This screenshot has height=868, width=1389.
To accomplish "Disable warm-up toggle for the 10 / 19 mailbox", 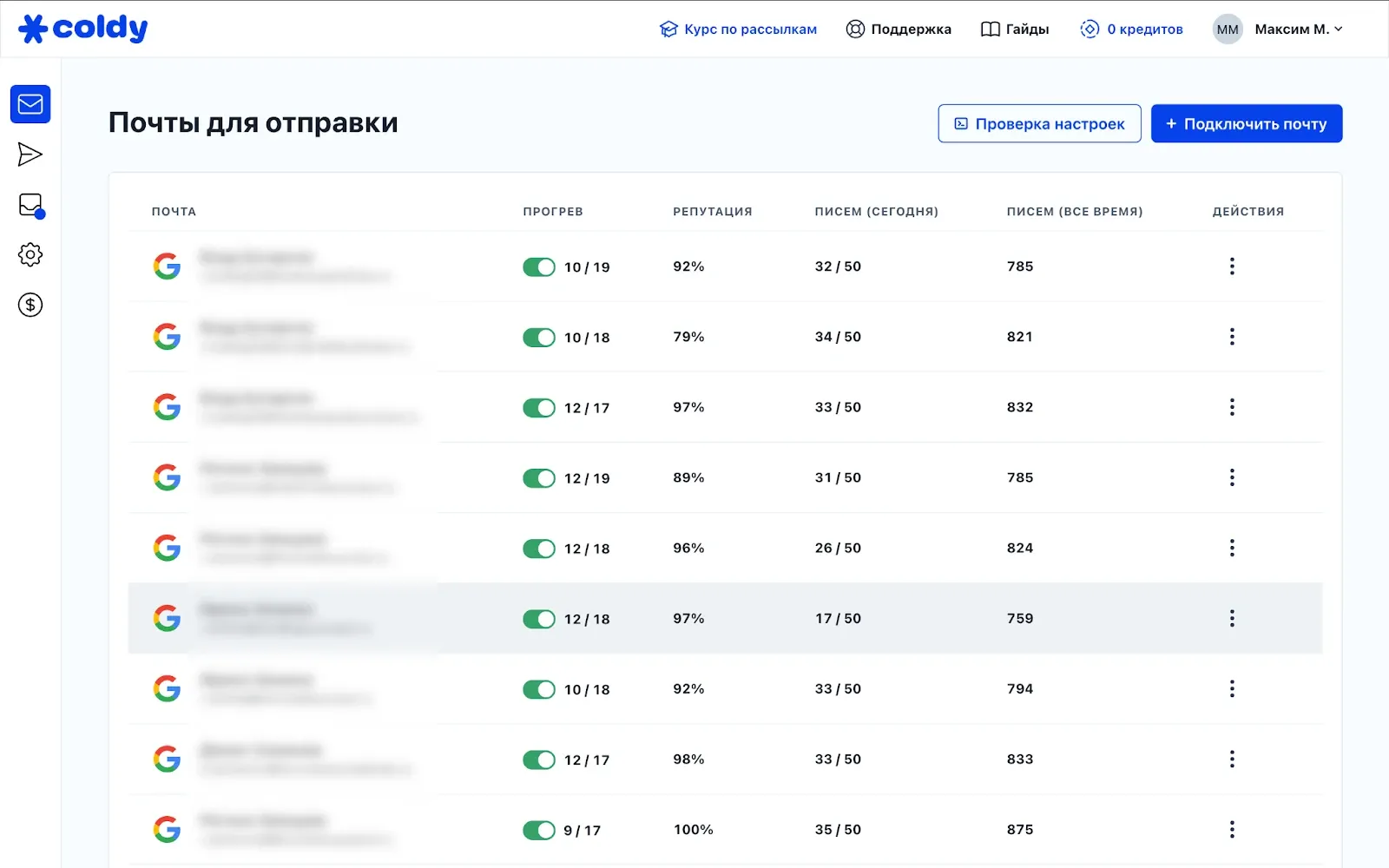I will (x=539, y=267).
